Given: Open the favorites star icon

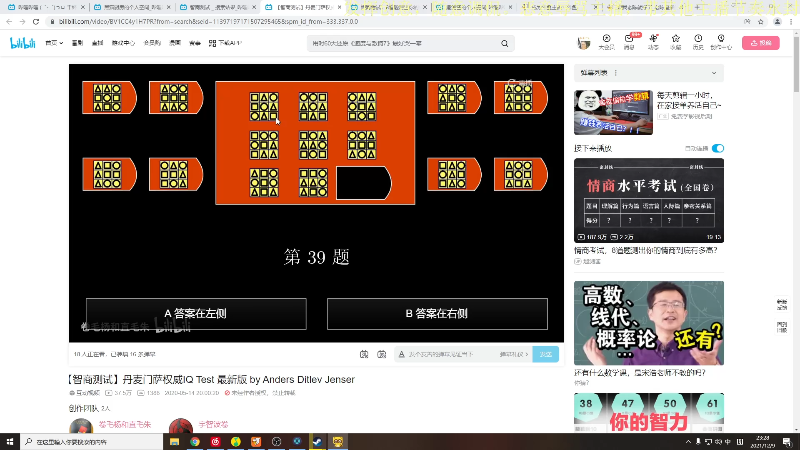Looking at the screenshot, I should pyautogui.click(x=676, y=42).
